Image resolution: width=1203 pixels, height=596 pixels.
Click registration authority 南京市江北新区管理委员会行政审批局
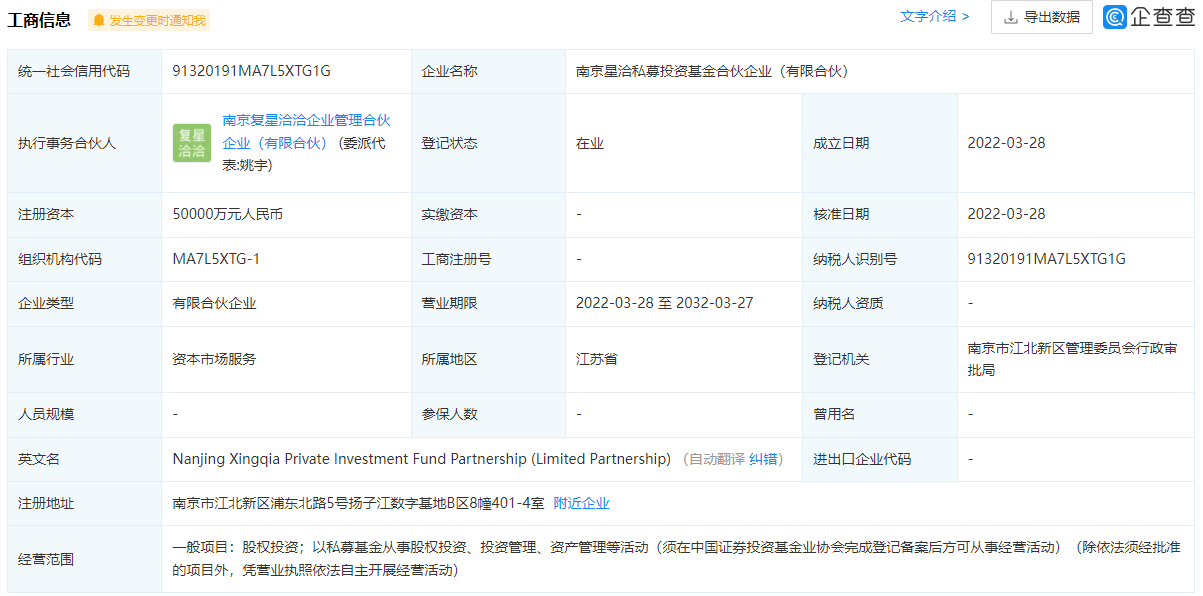(x=1071, y=359)
